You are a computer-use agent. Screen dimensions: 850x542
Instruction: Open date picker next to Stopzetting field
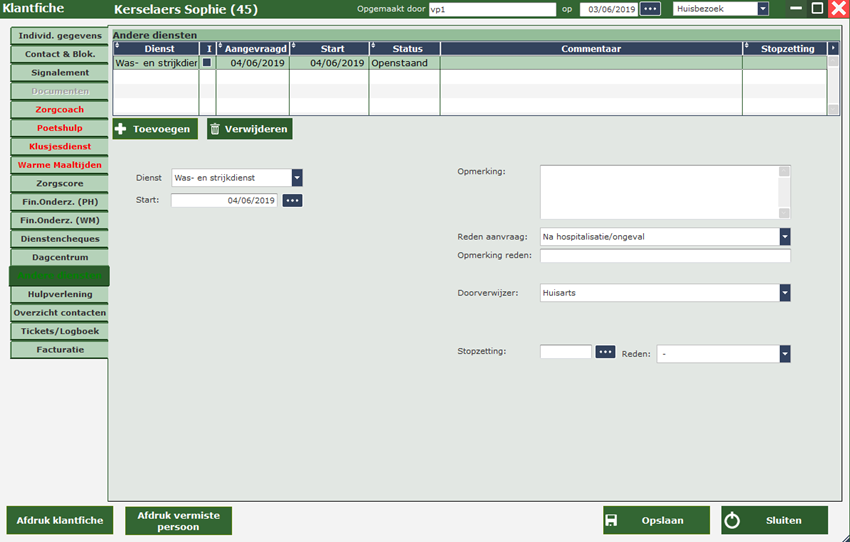(x=605, y=352)
